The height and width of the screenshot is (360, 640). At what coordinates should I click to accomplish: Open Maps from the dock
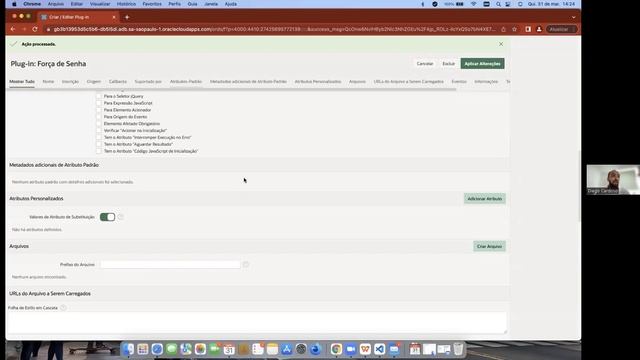[x=186, y=349]
